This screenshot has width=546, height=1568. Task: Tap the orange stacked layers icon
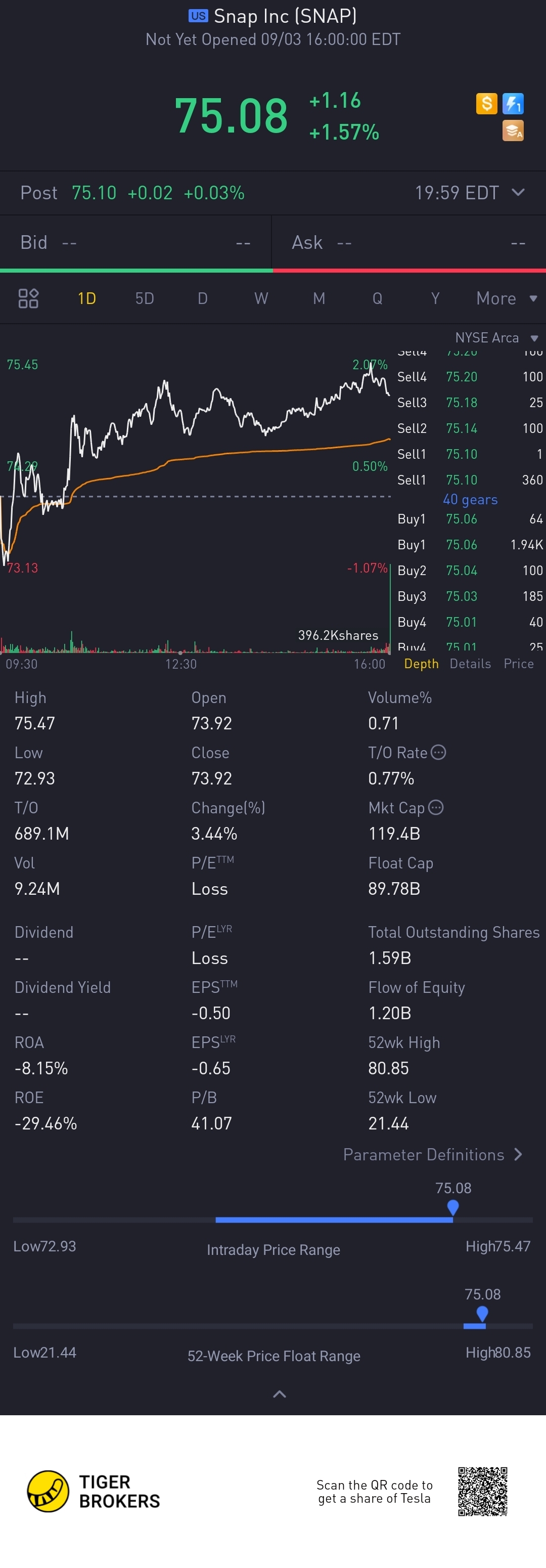click(513, 131)
